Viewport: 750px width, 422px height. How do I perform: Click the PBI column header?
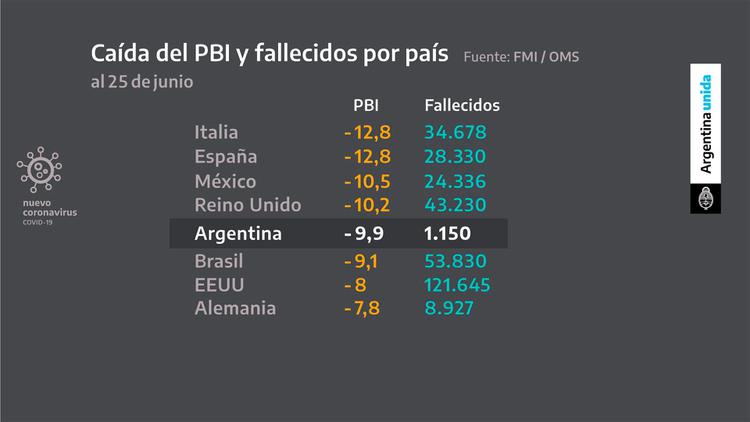tap(367, 105)
